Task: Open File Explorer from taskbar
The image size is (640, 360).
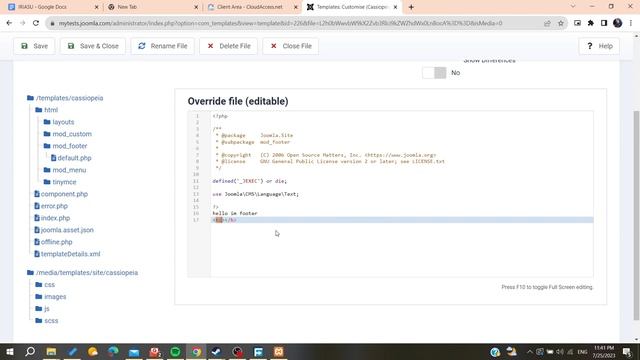Action: point(51,352)
